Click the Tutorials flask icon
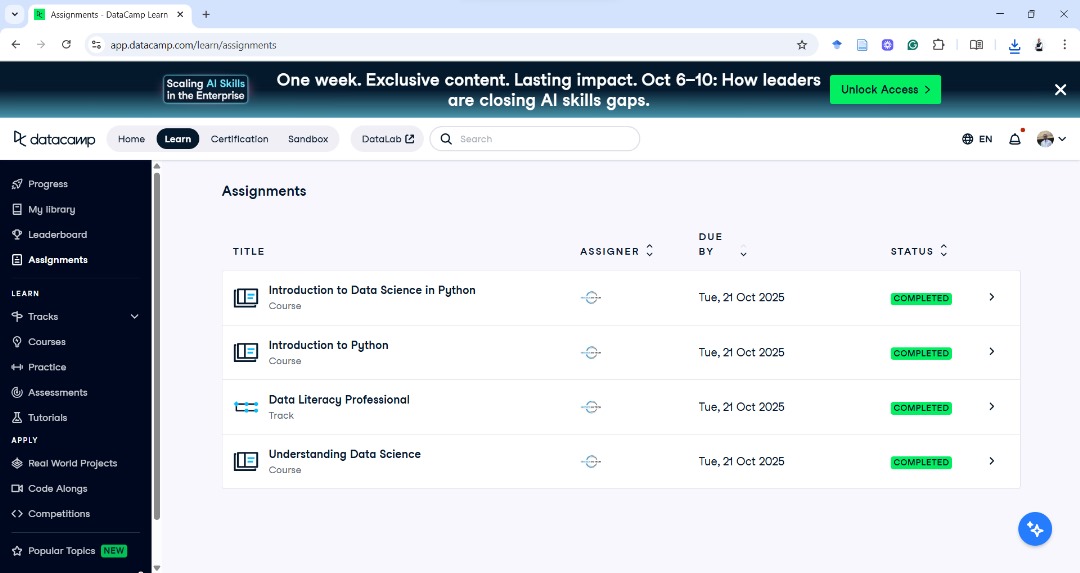This screenshot has width=1080, height=573. (17, 417)
